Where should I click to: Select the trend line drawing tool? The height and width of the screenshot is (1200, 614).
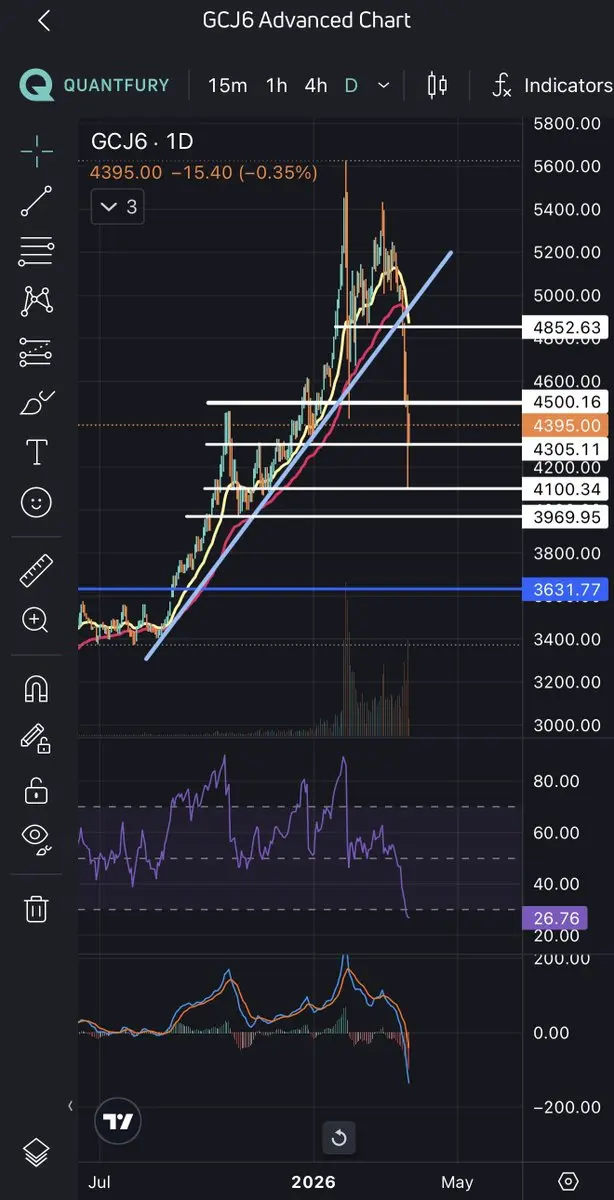[36, 201]
